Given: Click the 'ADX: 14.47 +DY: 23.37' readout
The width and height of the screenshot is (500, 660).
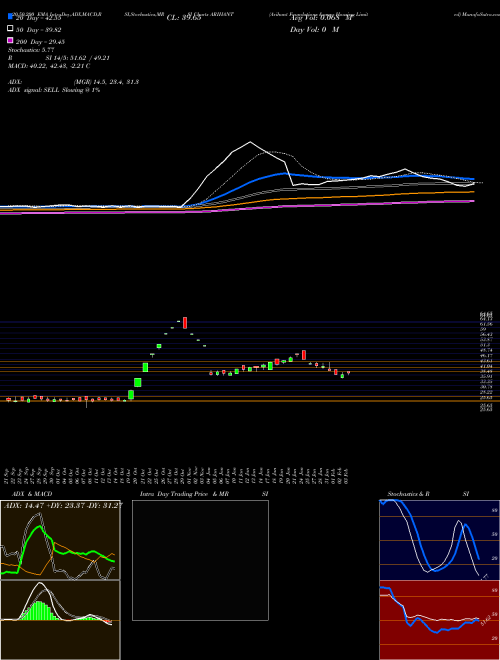Looking at the screenshot, I should click(x=63, y=505).
